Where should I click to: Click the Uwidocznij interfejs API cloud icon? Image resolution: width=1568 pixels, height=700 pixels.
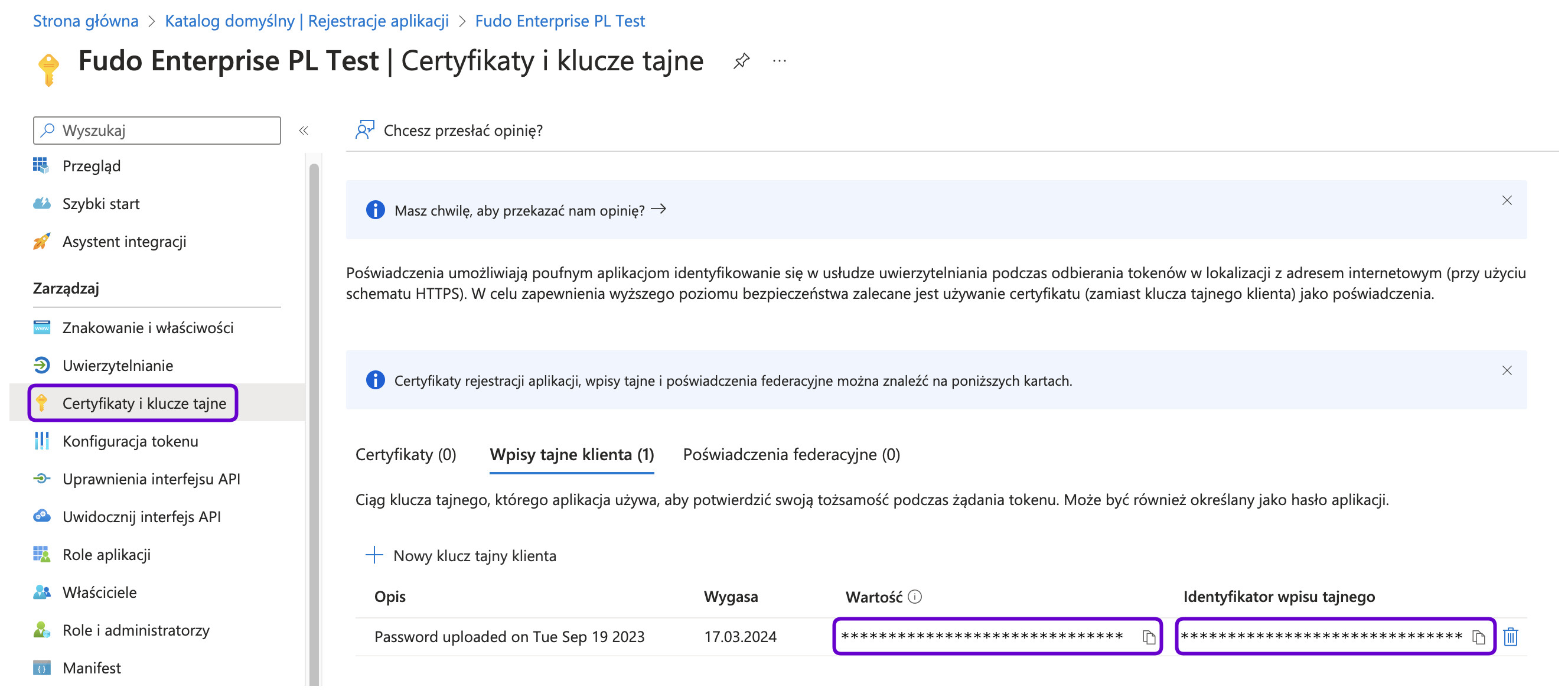click(41, 516)
